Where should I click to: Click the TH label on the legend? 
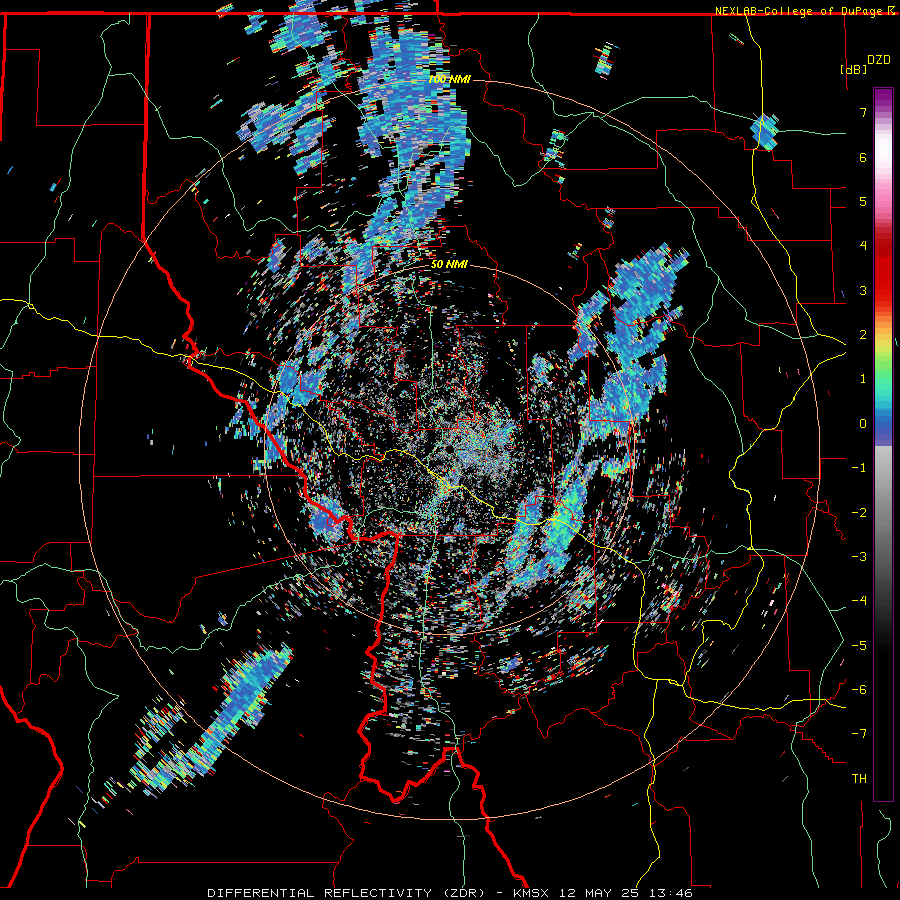click(859, 779)
